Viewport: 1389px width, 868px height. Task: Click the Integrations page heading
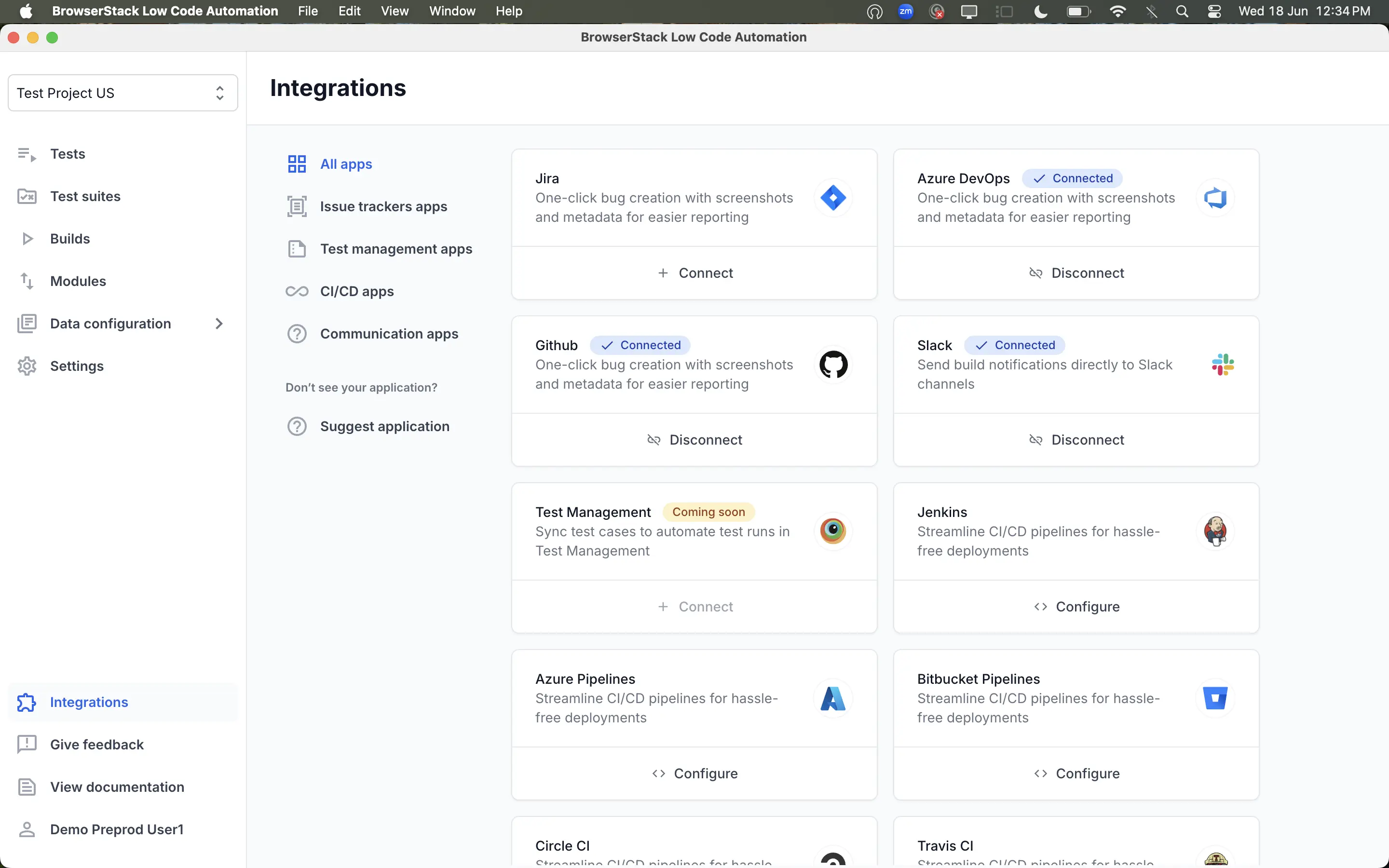[338, 88]
